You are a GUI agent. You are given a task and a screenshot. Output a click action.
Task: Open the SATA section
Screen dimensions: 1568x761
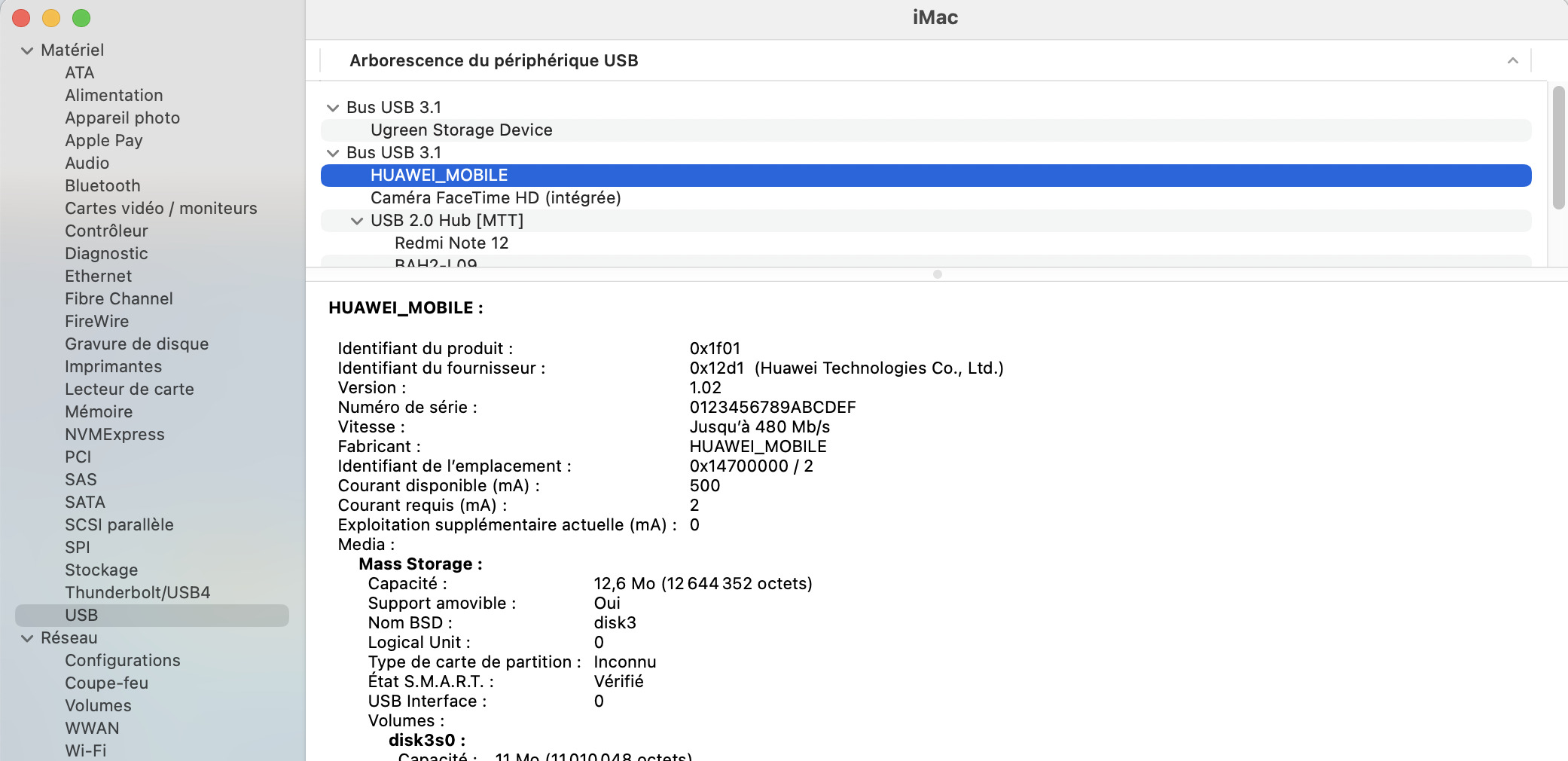tap(84, 502)
